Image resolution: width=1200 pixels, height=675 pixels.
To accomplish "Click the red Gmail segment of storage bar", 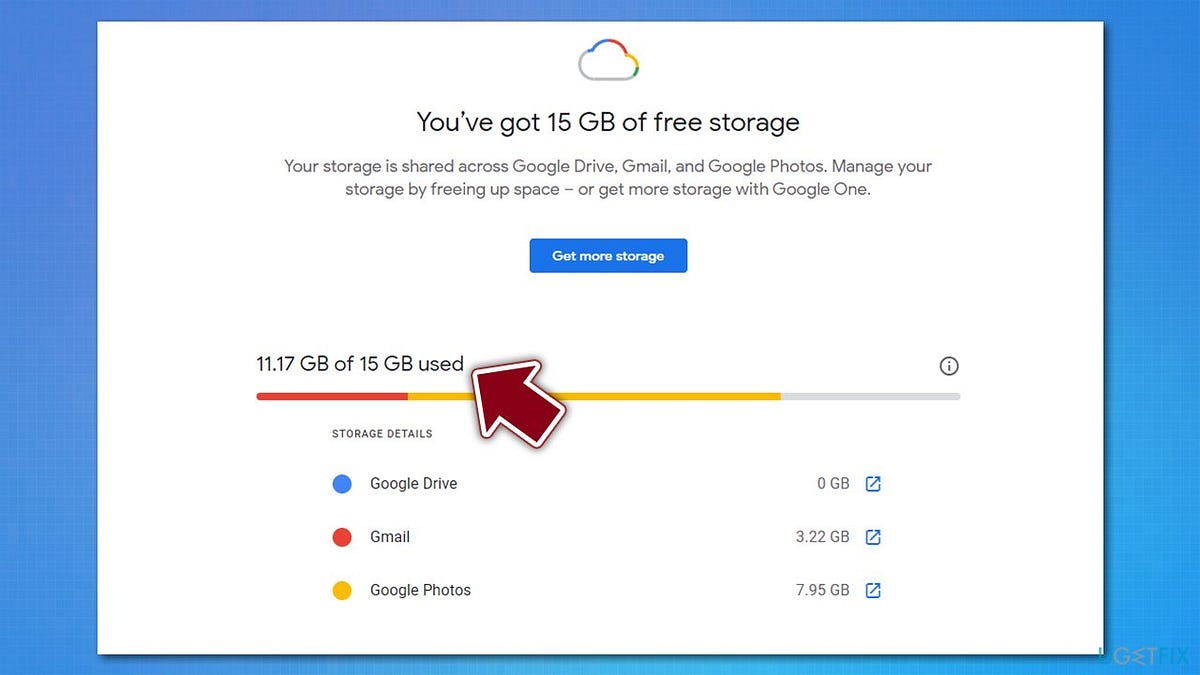I will 332,396.
